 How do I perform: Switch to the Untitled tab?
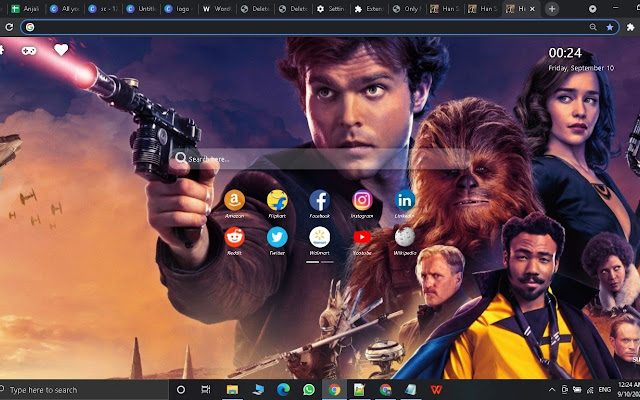pos(141,9)
